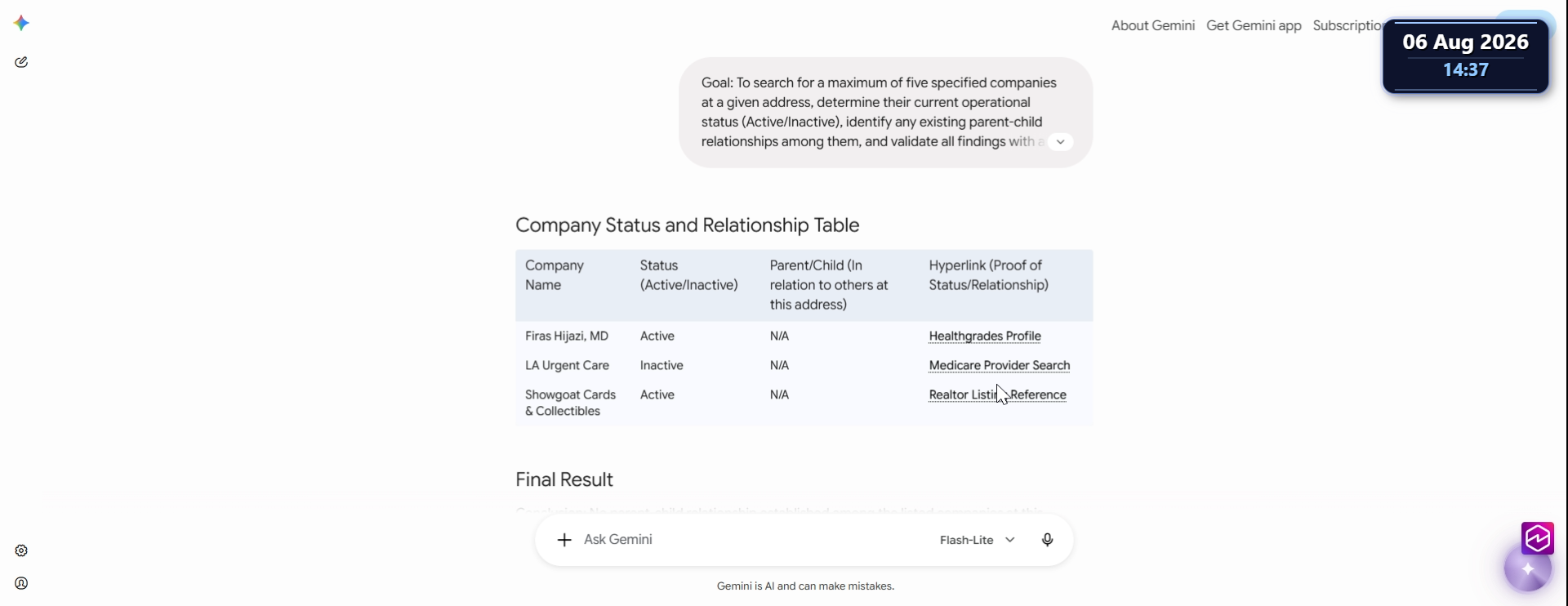This screenshot has width=1568, height=606.
Task: Click the date and time clock widget
Action: point(1465,56)
